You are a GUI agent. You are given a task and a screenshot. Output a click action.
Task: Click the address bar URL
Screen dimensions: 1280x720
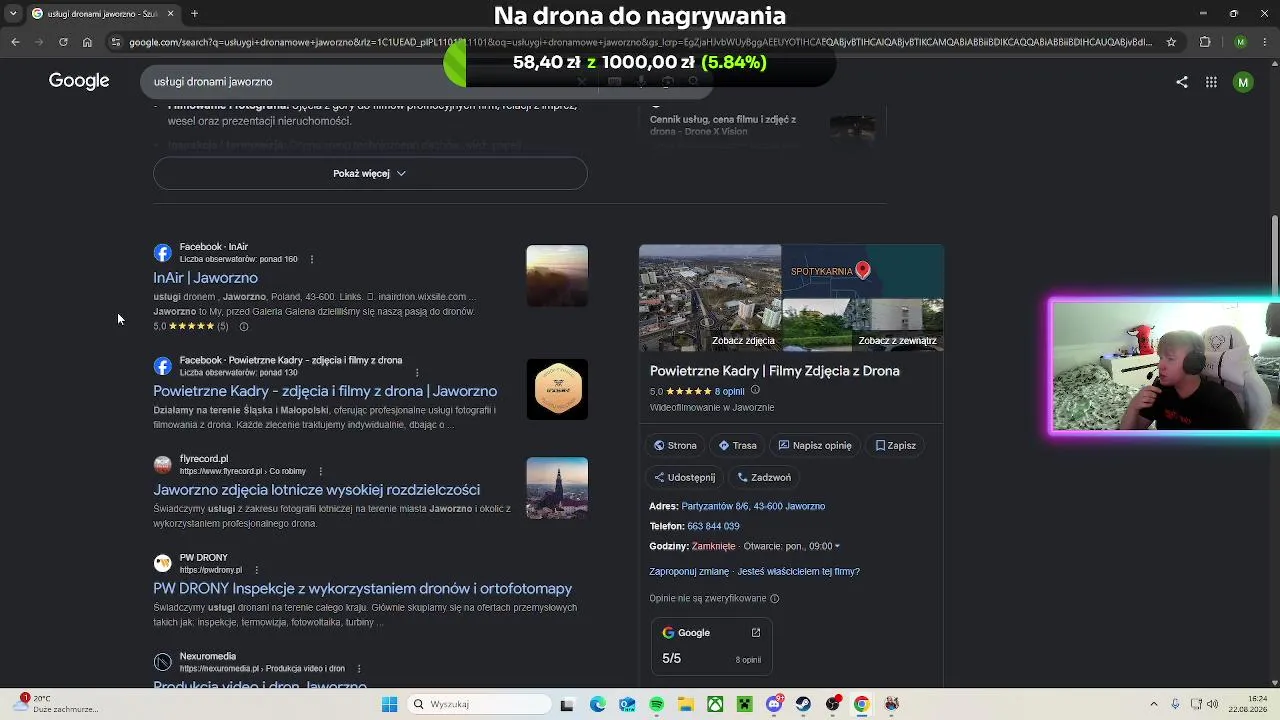click(x=640, y=42)
